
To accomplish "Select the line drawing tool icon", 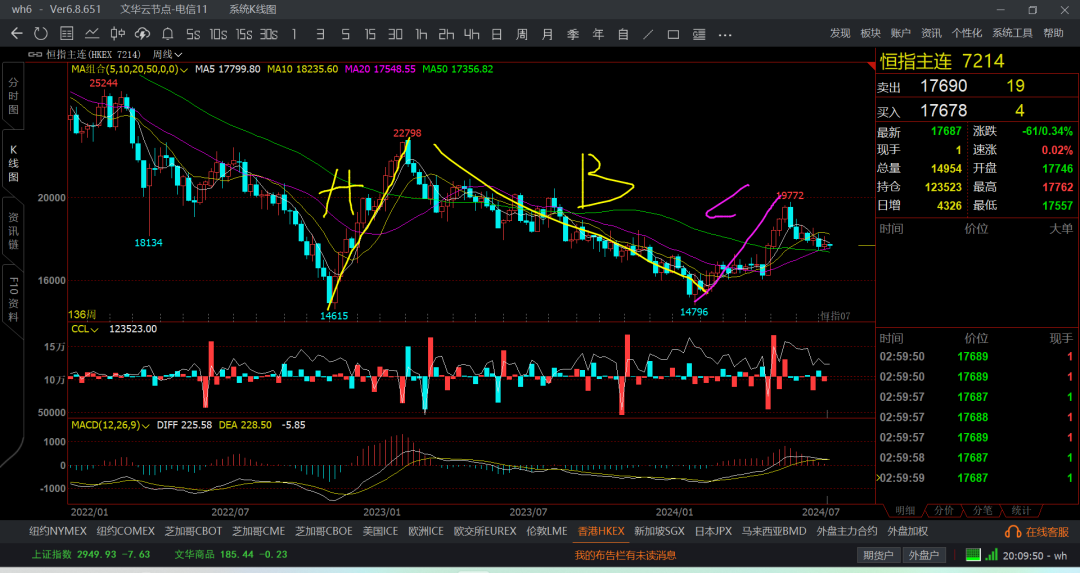I will coord(648,34).
